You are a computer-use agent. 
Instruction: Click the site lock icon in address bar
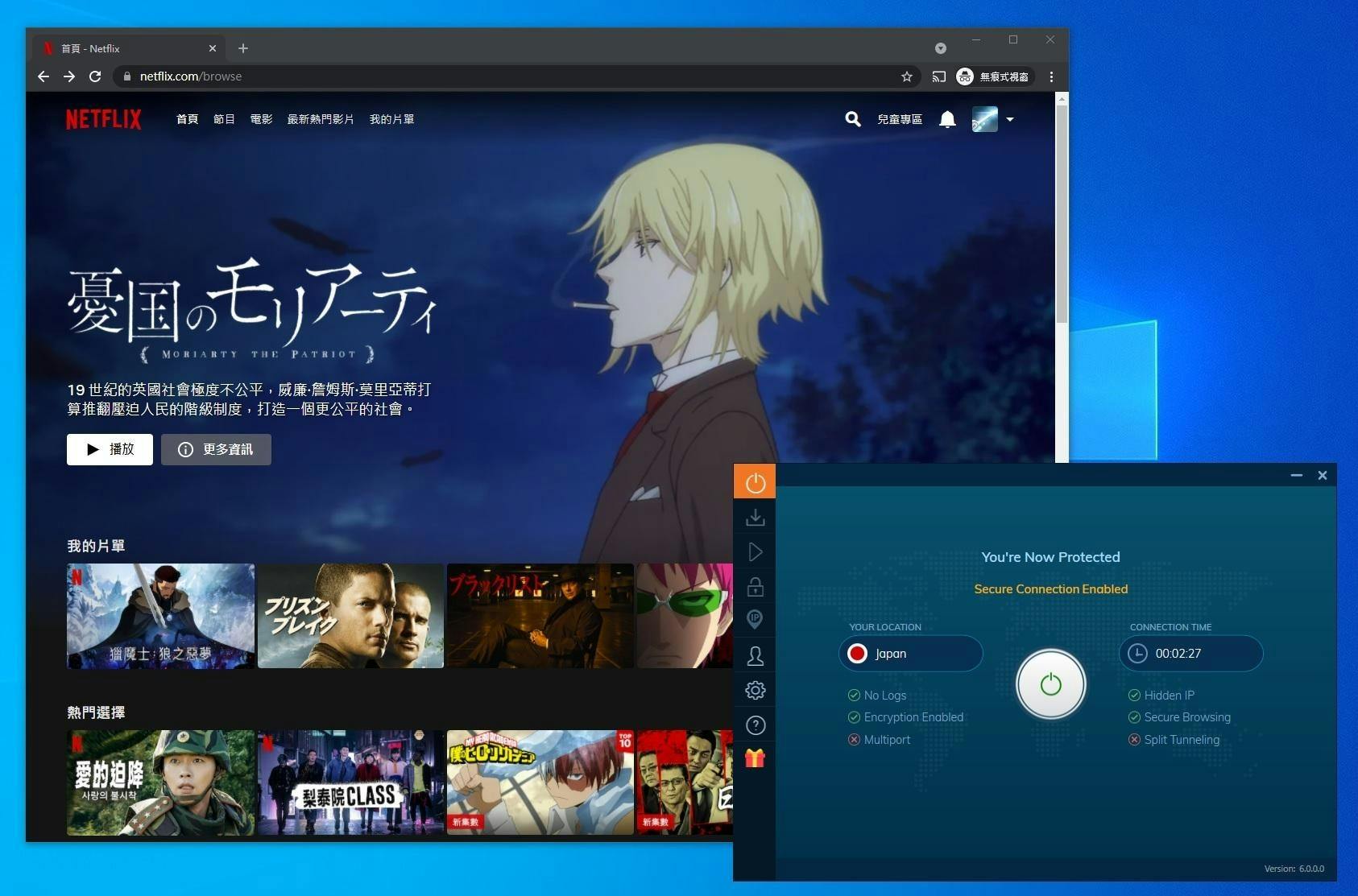pyautogui.click(x=127, y=76)
